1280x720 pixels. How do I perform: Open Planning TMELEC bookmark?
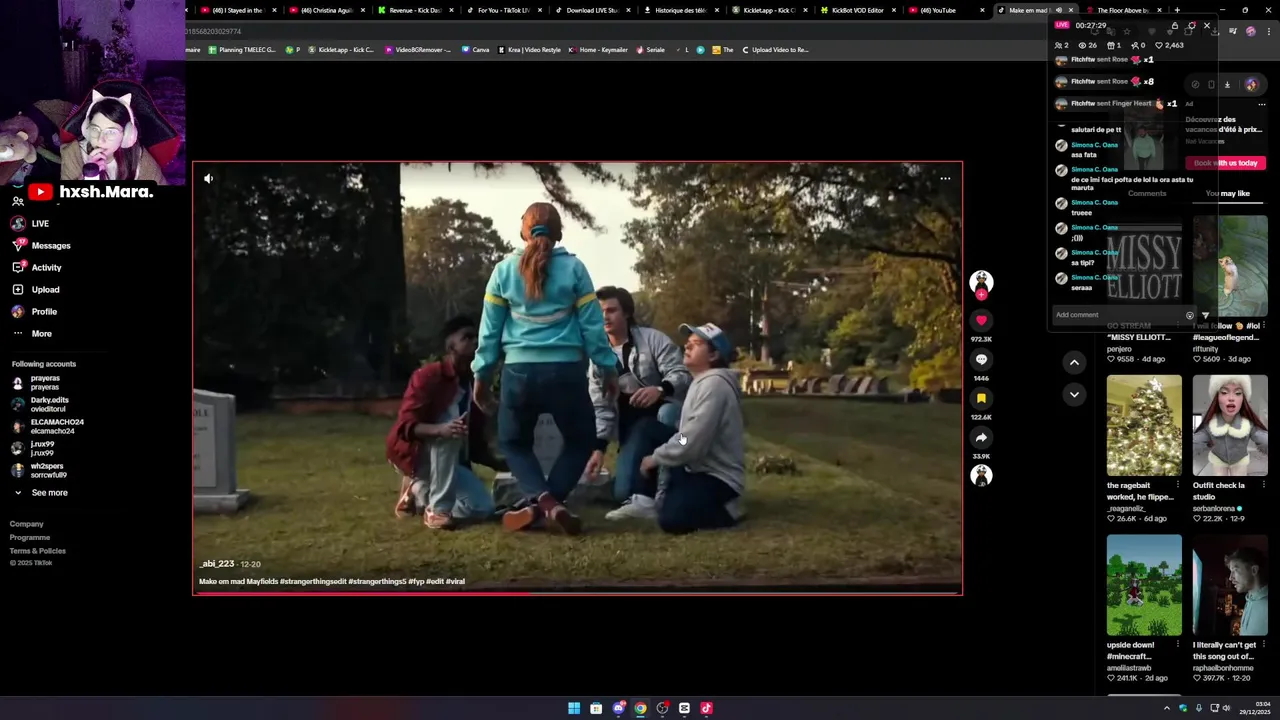[241, 49]
